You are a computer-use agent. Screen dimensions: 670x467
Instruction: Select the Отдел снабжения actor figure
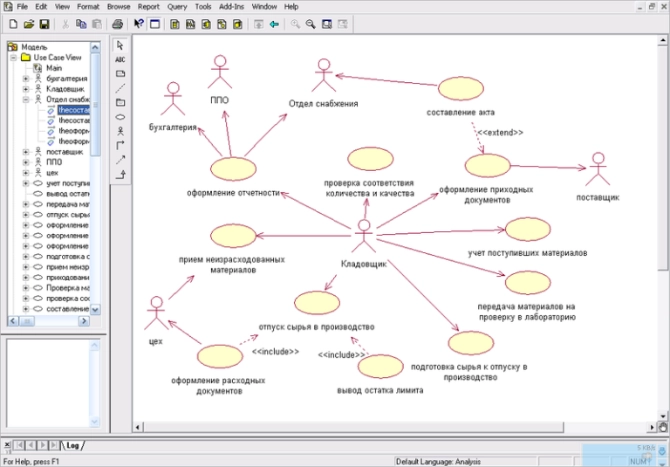pos(323,75)
